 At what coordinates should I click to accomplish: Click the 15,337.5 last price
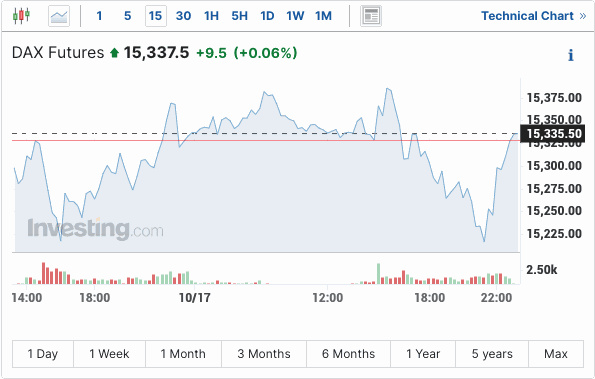156,53
